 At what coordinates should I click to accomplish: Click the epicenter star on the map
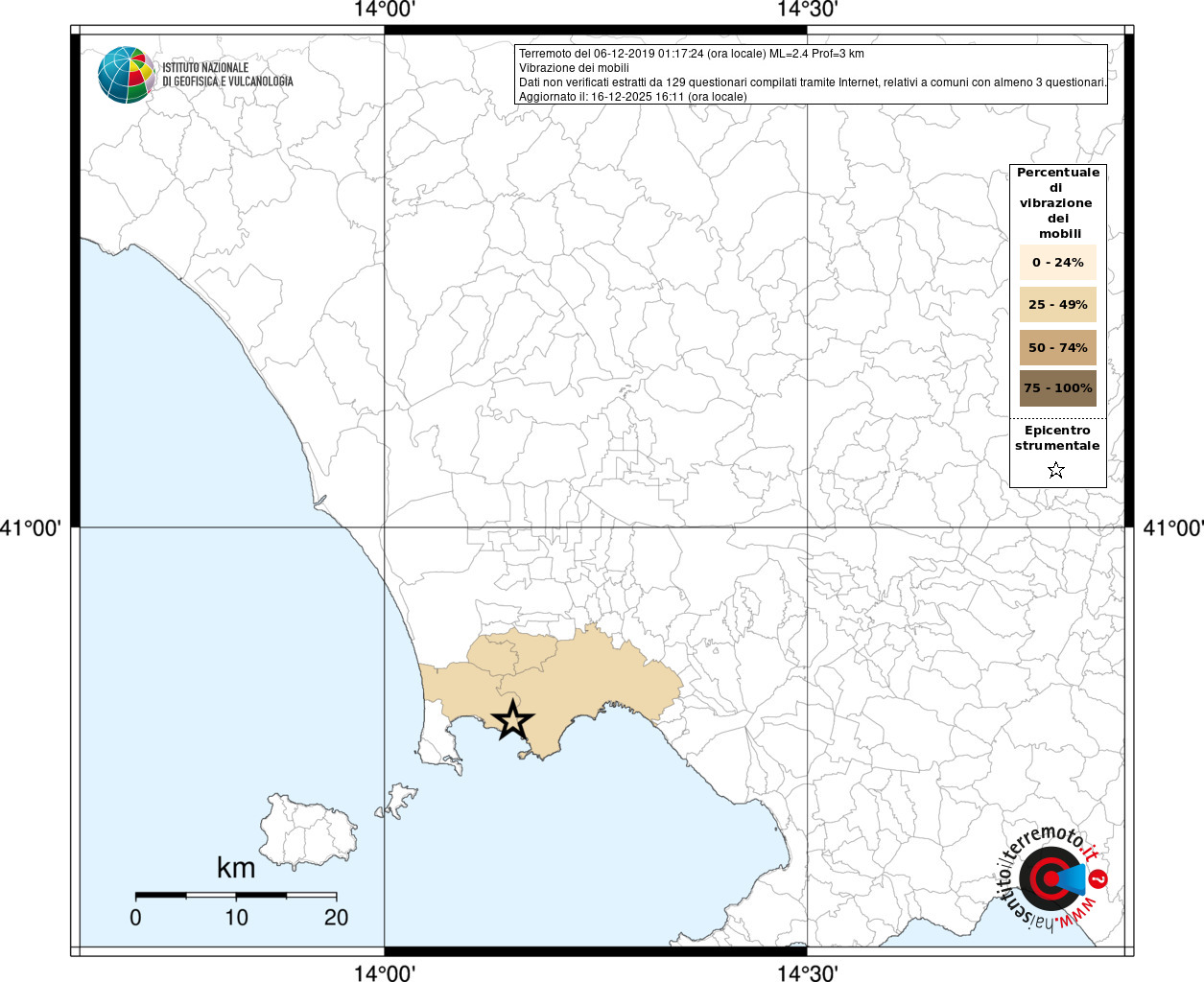(x=512, y=720)
